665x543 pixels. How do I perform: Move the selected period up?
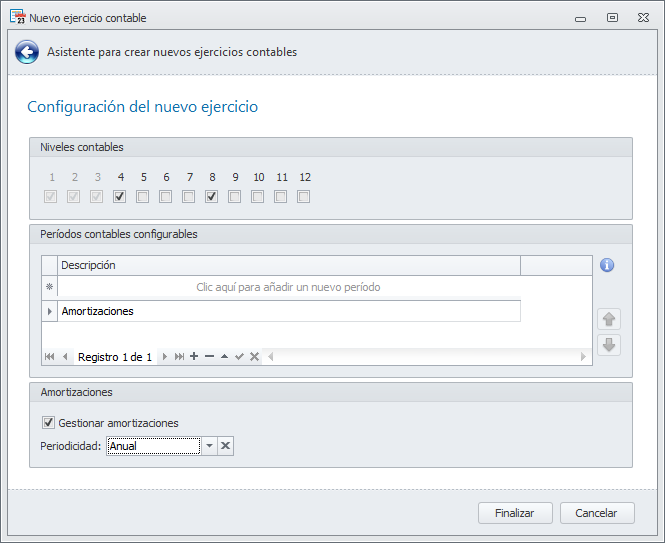(x=608, y=320)
